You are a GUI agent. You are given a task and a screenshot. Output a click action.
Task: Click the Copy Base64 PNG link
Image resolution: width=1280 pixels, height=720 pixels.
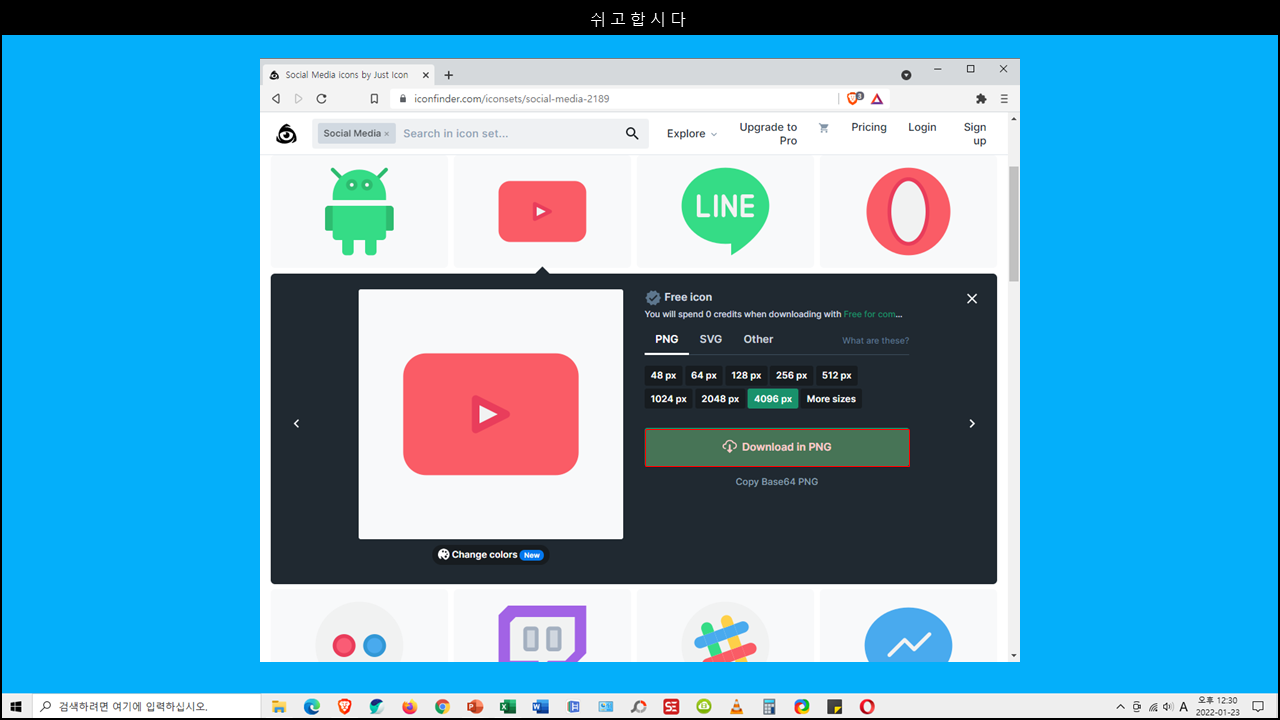(x=777, y=482)
